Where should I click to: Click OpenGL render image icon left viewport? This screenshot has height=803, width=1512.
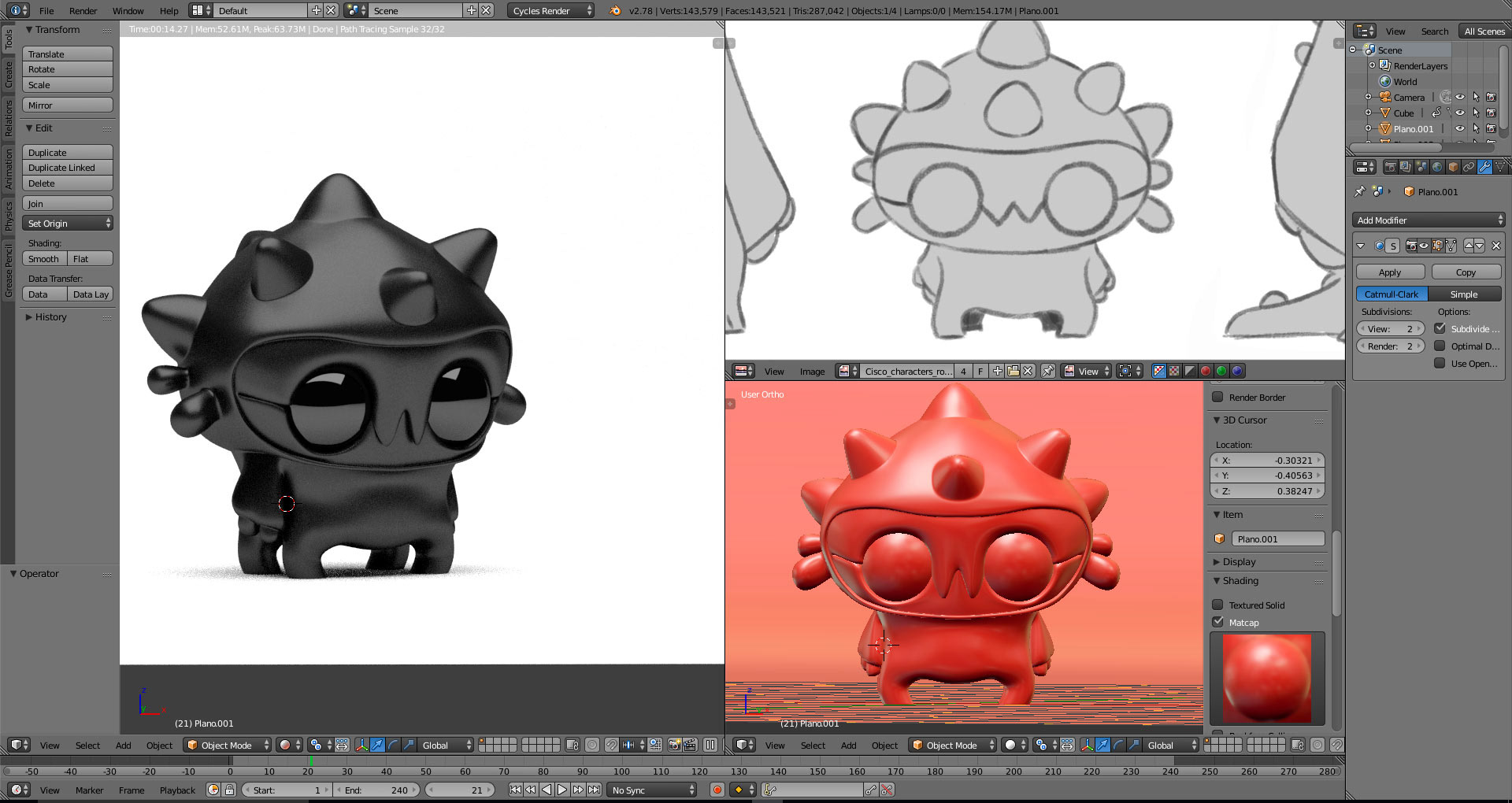pos(675,745)
